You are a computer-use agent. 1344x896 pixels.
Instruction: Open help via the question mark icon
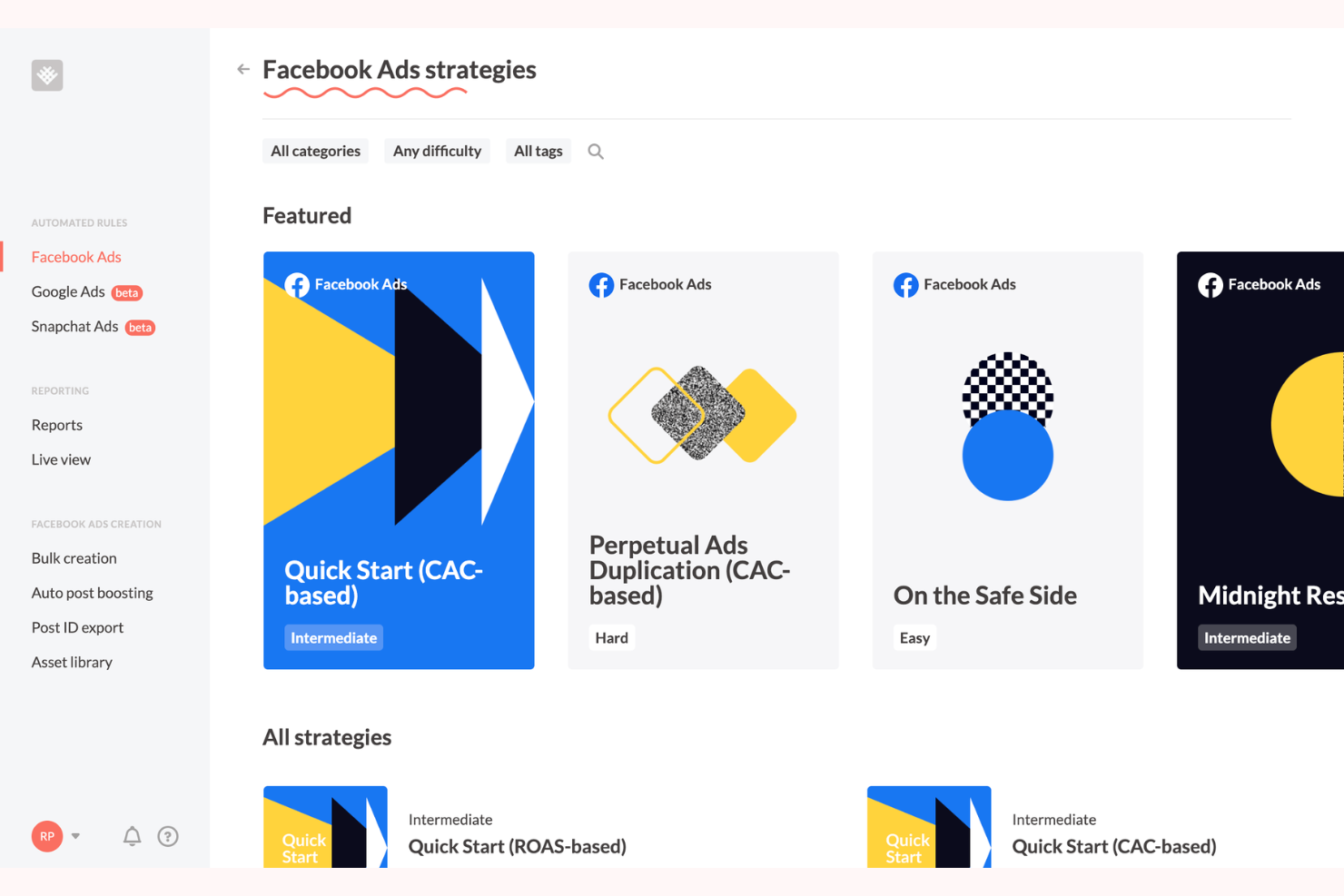click(168, 836)
